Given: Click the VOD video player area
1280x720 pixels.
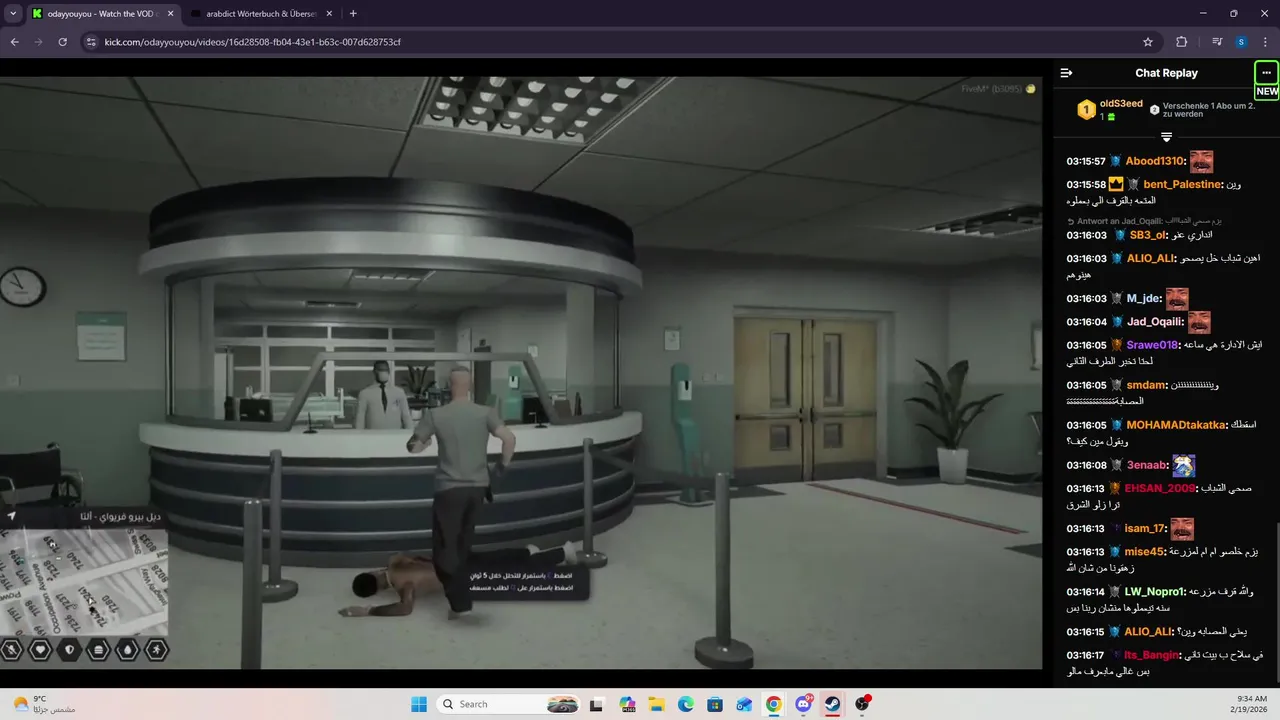Looking at the screenshot, I should coord(521,373).
